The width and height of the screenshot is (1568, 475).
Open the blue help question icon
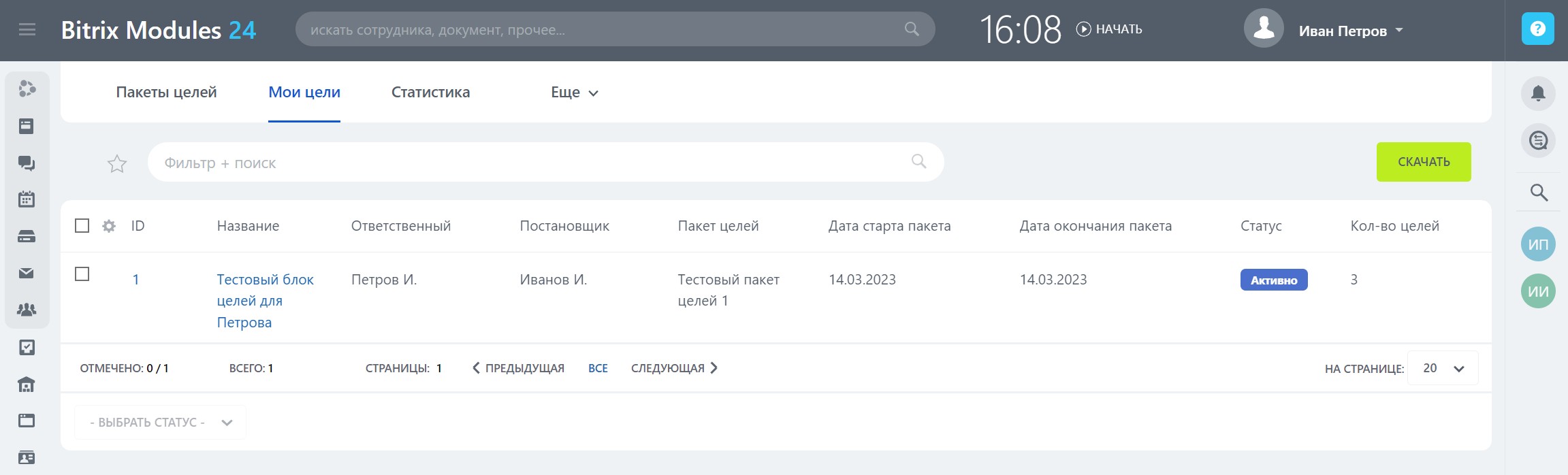coord(1537,29)
